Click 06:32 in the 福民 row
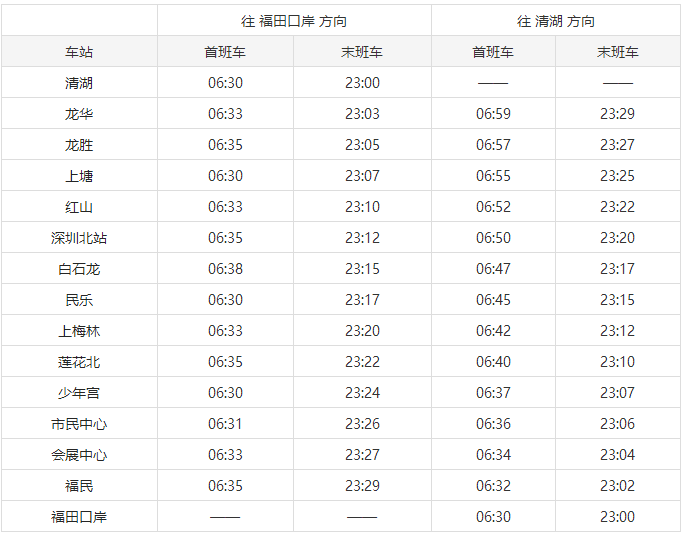684x535 pixels. (493, 486)
